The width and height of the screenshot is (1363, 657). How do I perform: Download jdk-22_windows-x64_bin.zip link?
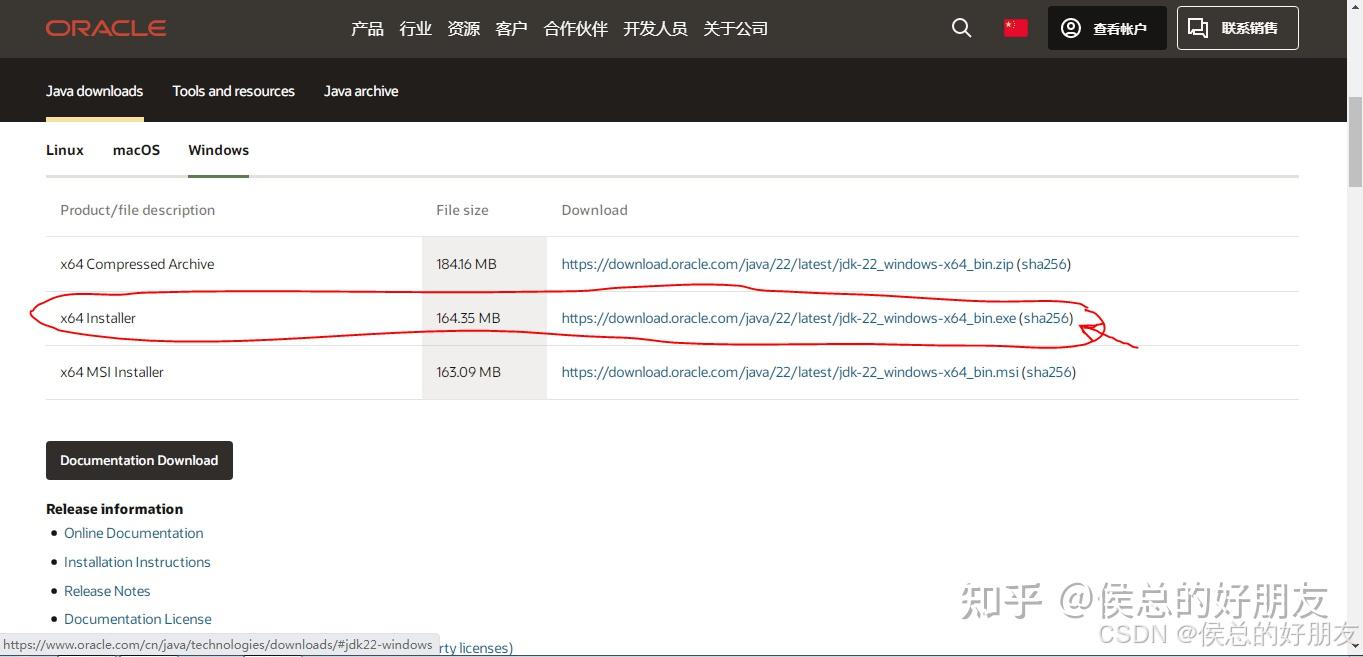[787, 264]
